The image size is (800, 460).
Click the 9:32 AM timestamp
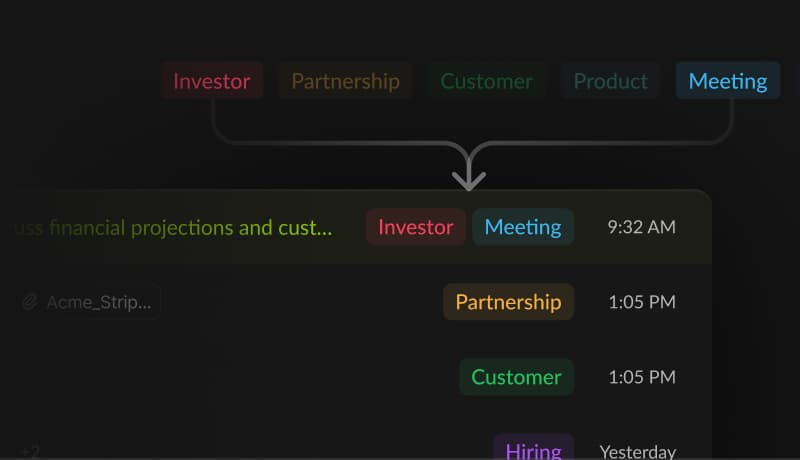641,227
